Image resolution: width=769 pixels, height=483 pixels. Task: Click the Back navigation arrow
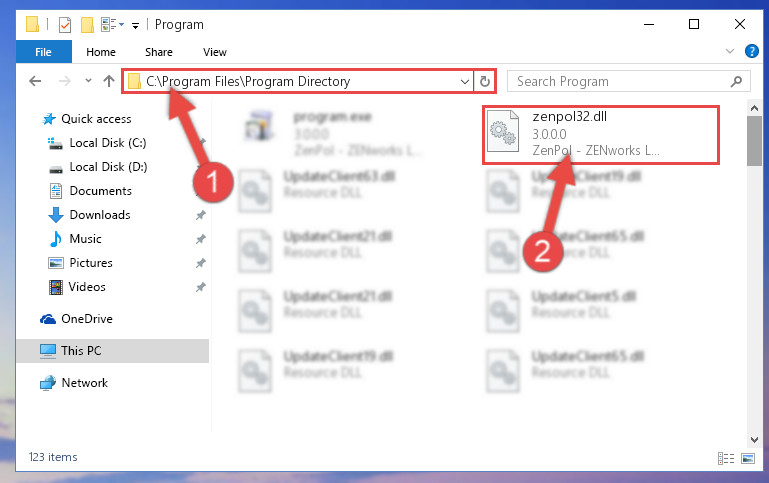pyautogui.click(x=35, y=81)
